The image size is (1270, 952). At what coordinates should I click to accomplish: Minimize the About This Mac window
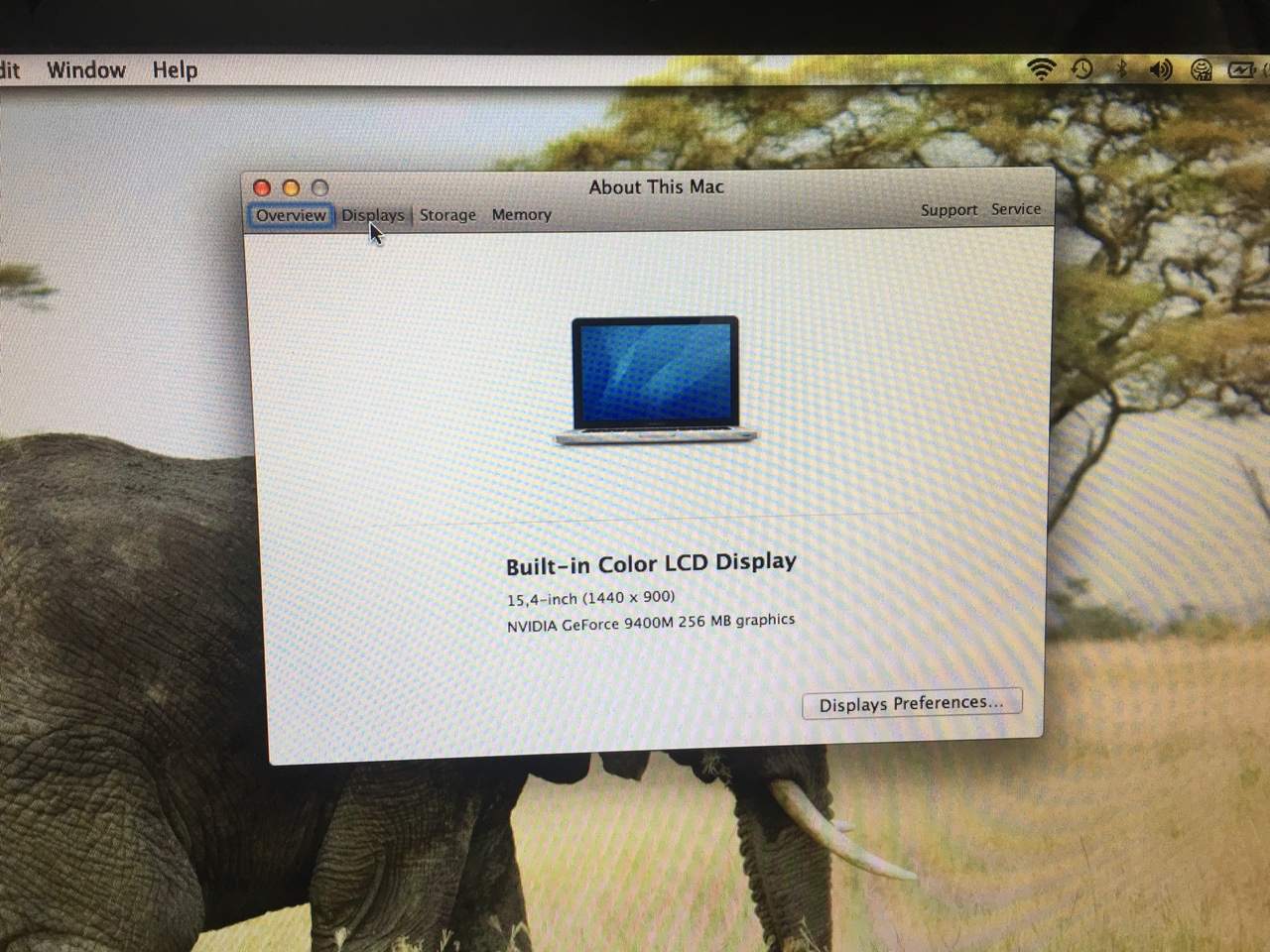pyautogui.click(x=291, y=187)
